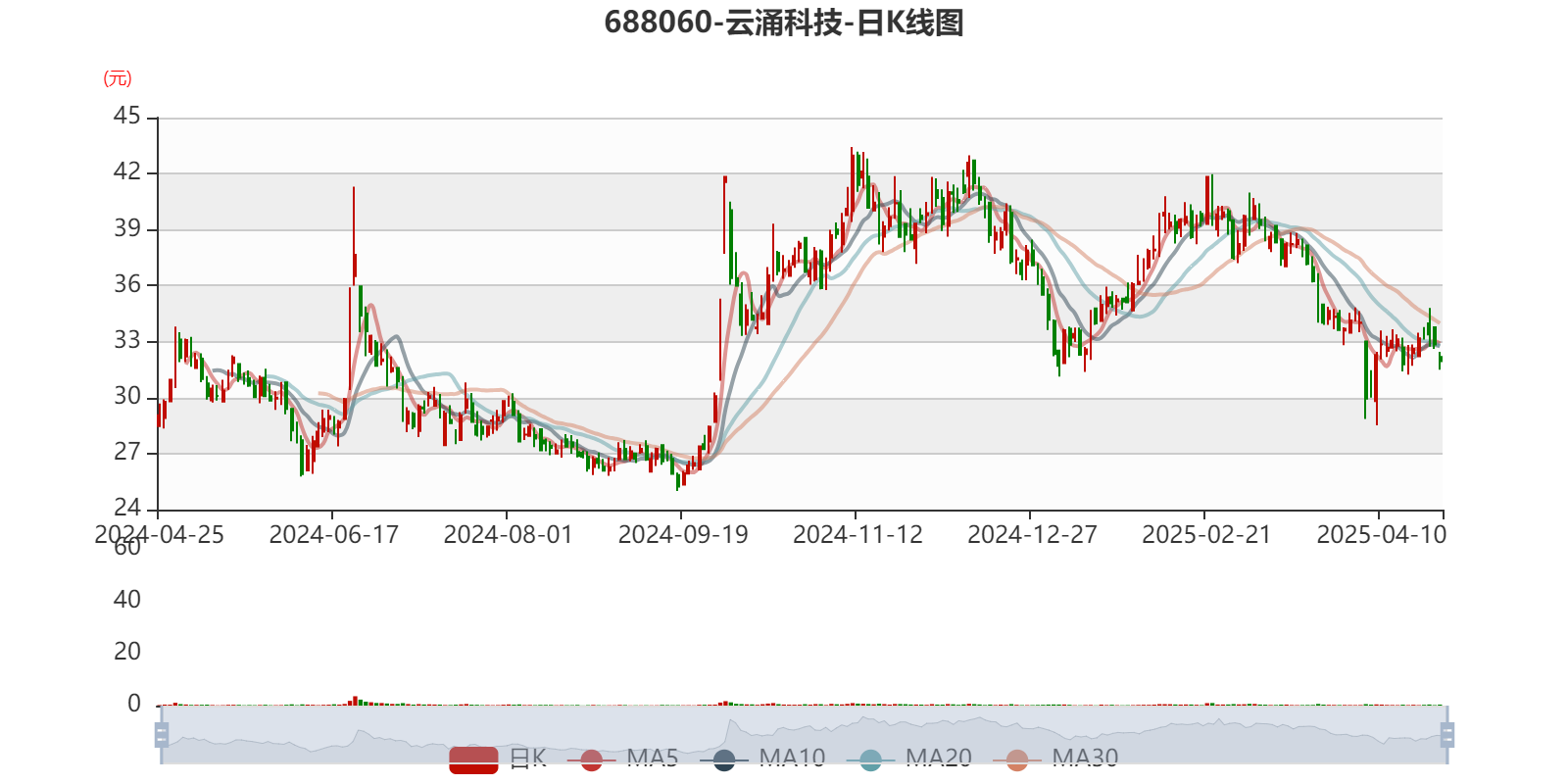Click the (元) unit label
This screenshot has width=1568, height=784.
point(118,78)
